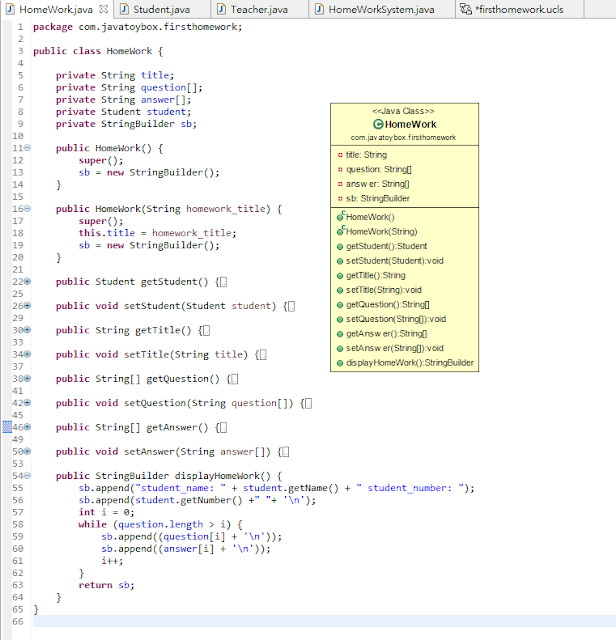The height and width of the screenshot is (640, 616).
Task: Click the folded-code box after setStudent(Student student)
Action: pos(291,306)
